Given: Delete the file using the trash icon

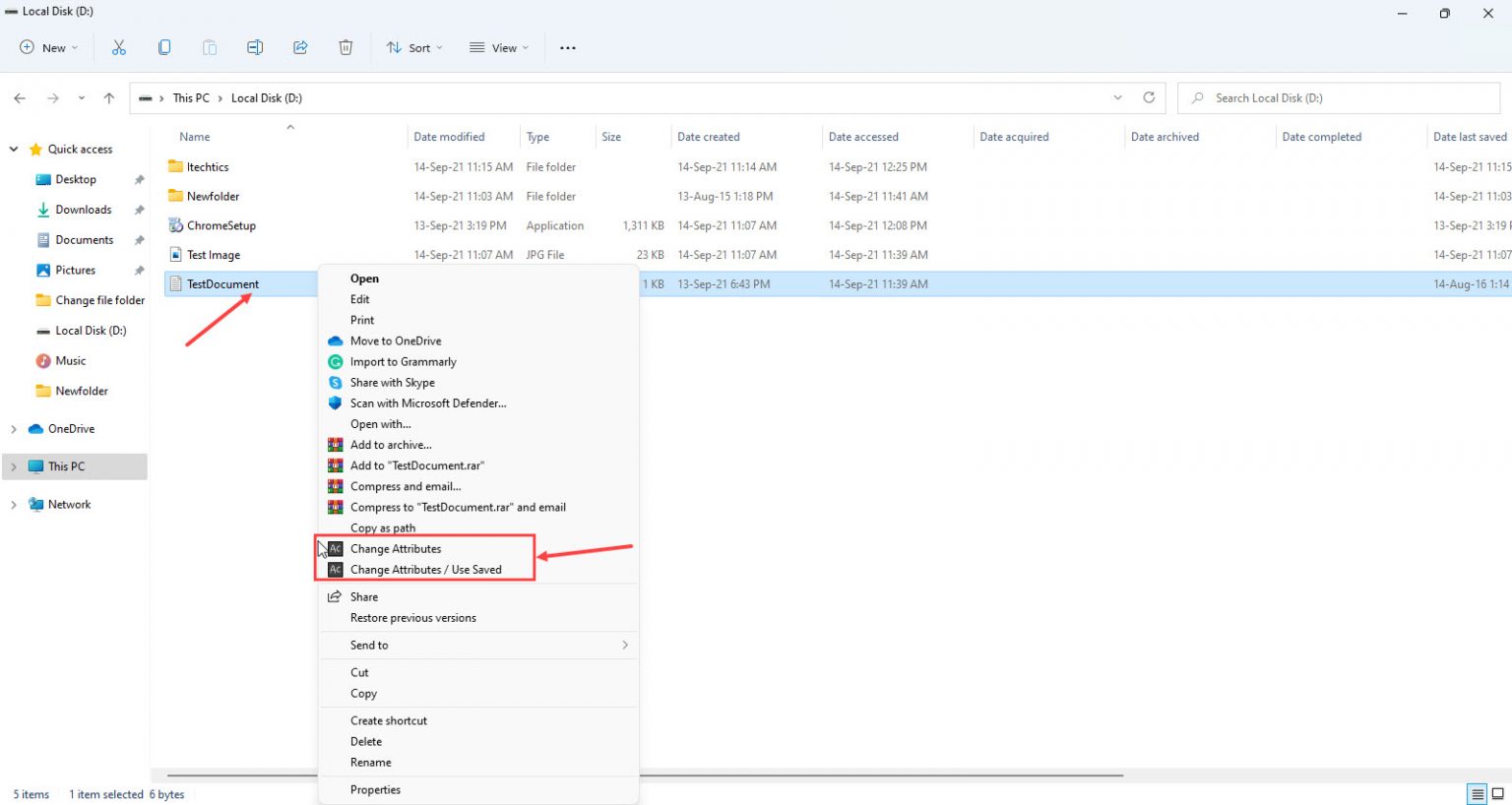Looking at the screenshot, I should [x=346, y=47].
